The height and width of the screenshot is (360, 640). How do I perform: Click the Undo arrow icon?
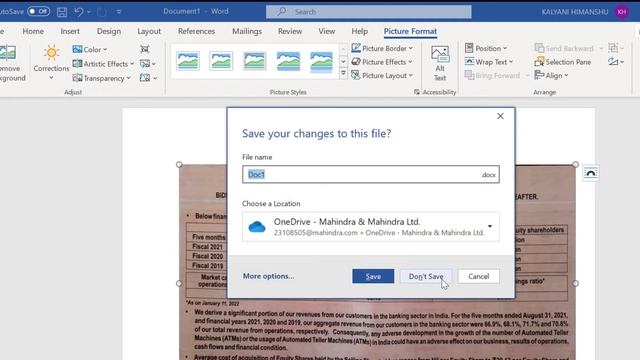point(79,12)
